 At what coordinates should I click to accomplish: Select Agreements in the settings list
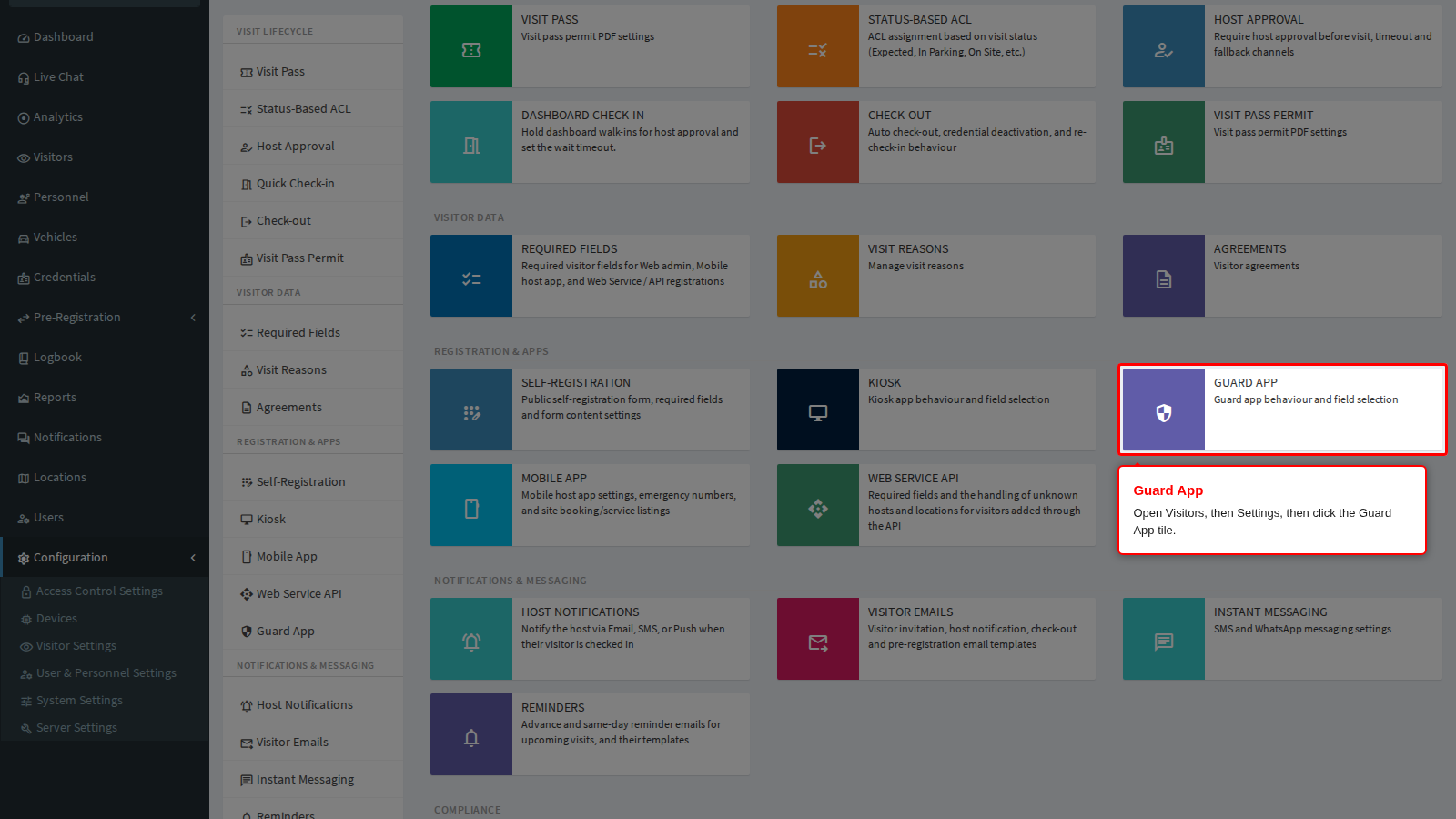coord(313,408)
